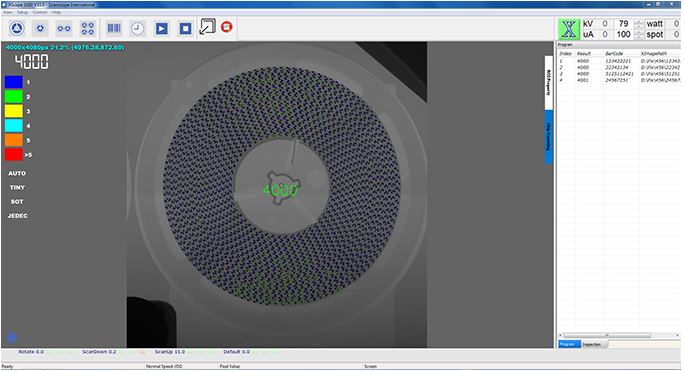Viewport: 684px width, 372px height.
Task: Start counting with the blue play button
Action: 161,29
